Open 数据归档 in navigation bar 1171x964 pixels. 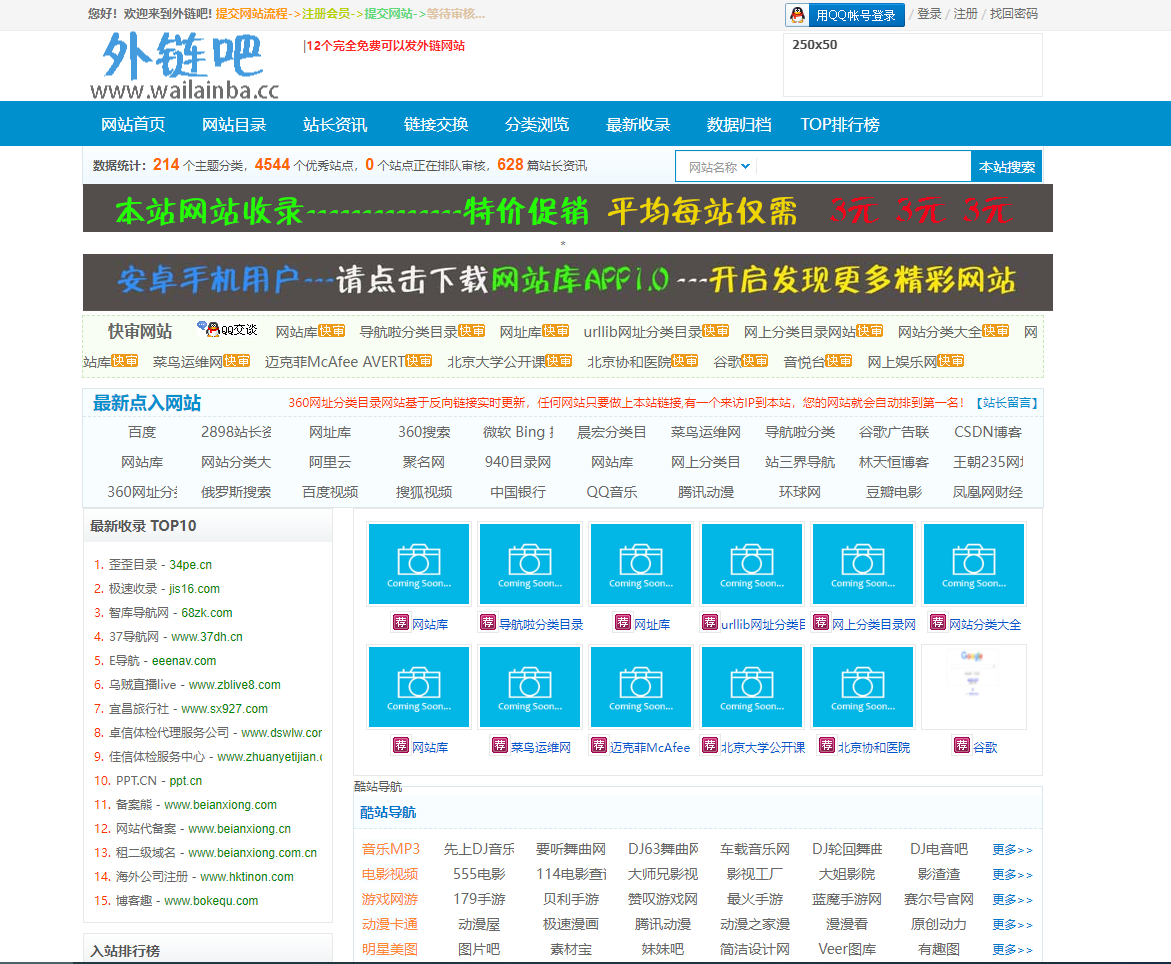point(739,124)
